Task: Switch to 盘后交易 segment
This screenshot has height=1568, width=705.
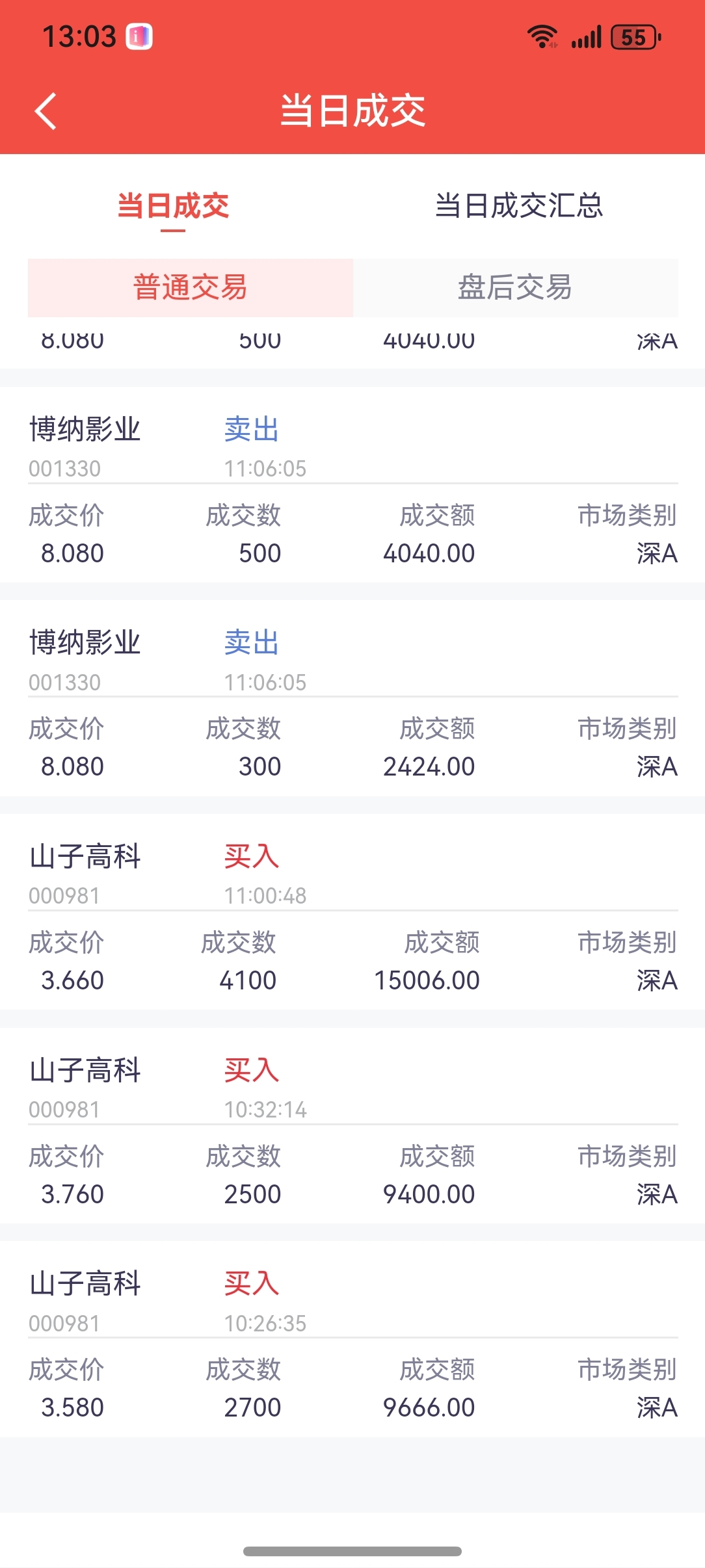Action: pyautogui.click(x=515, y=287)
